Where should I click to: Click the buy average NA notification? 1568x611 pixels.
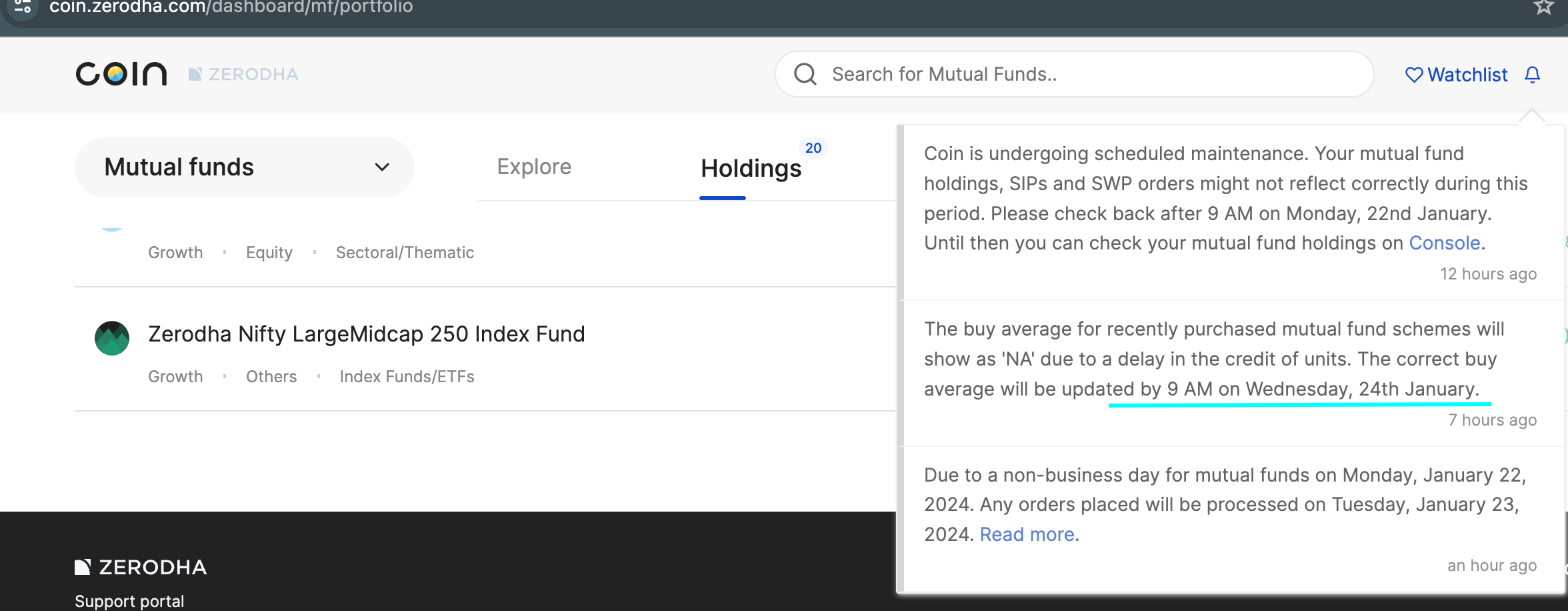coord(1231,374)
